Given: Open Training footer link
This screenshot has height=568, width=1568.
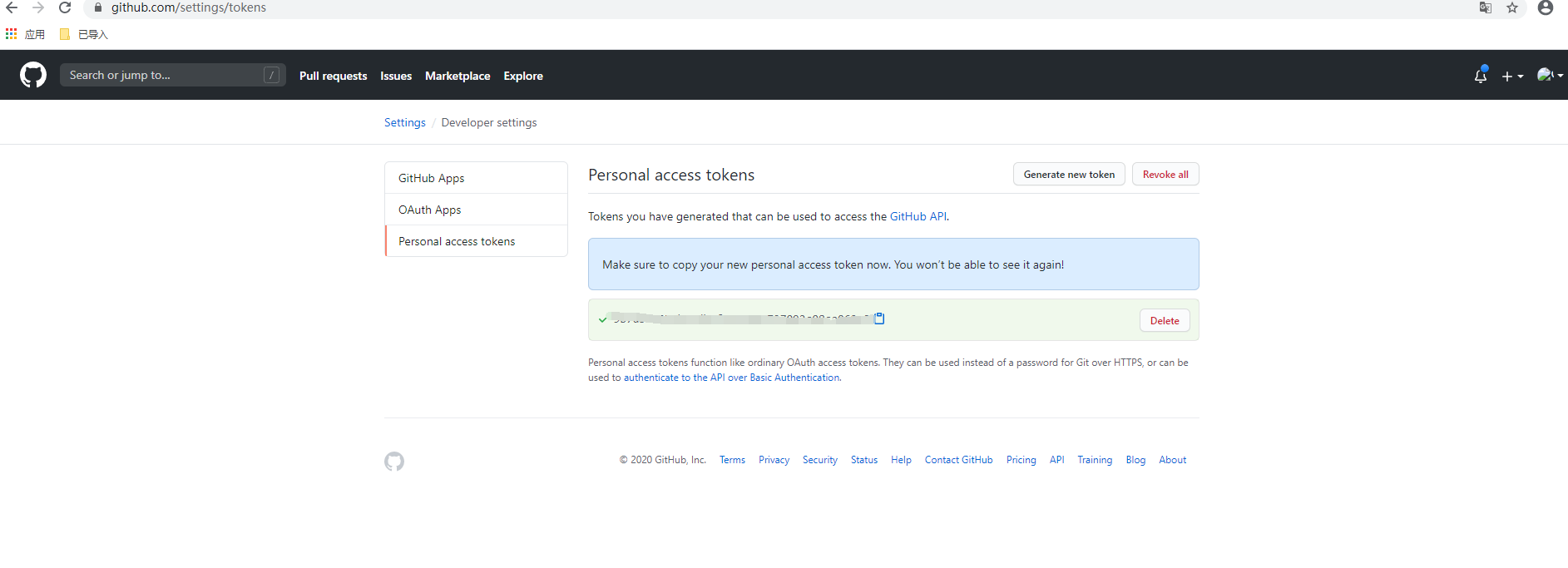Looking at the screenshot, I should click(1095, 460).
